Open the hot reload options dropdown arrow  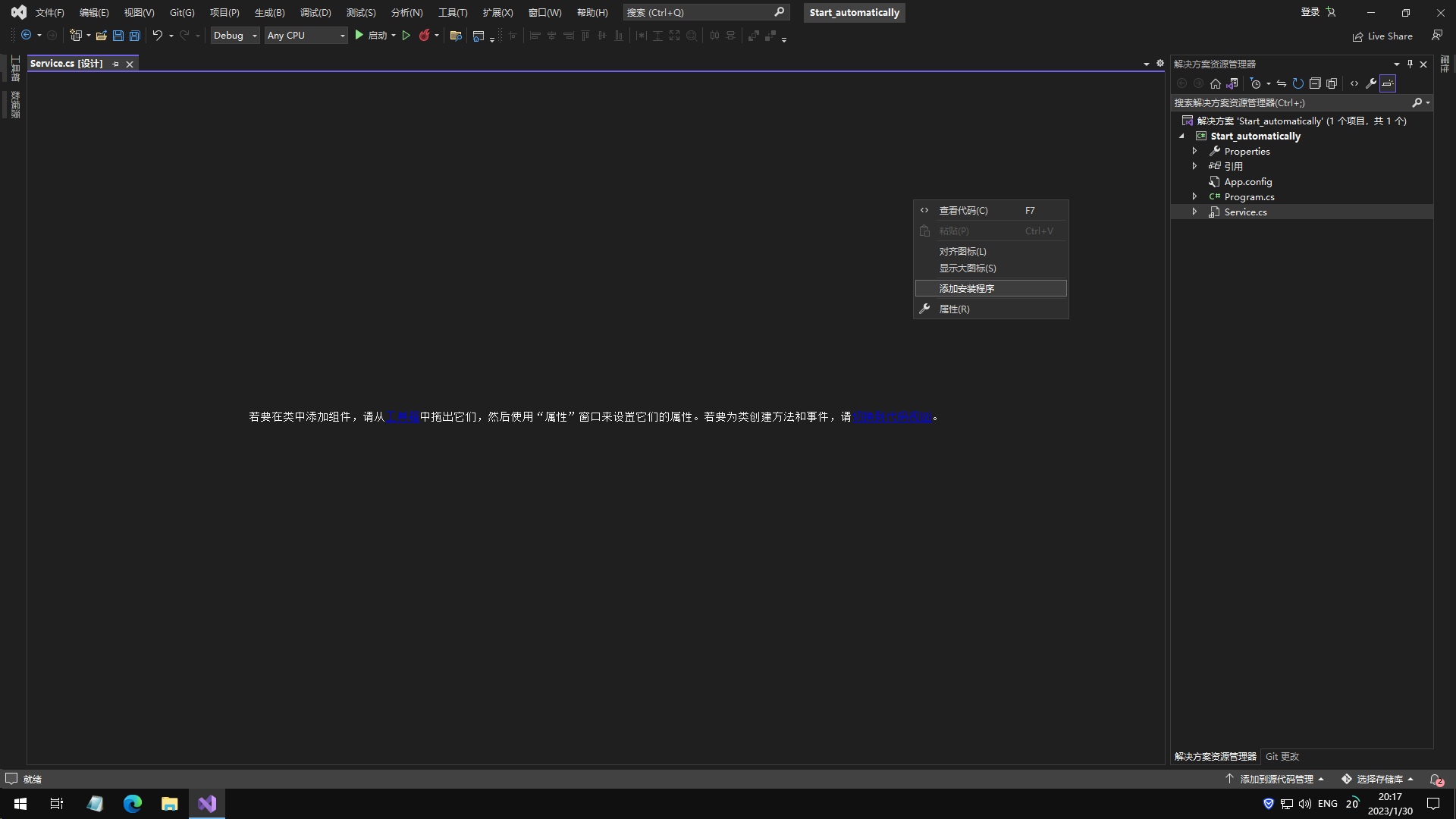437,36
